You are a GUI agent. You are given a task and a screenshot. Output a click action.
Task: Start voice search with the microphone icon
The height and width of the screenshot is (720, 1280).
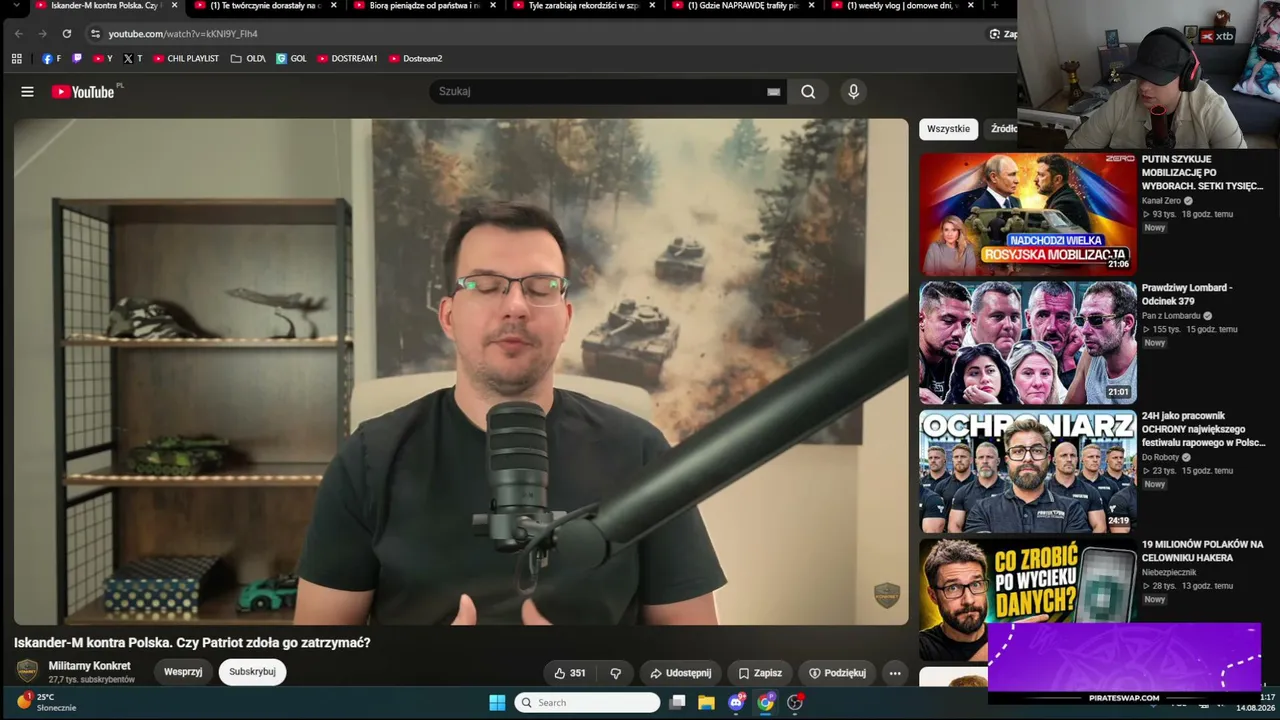point(853,92)
